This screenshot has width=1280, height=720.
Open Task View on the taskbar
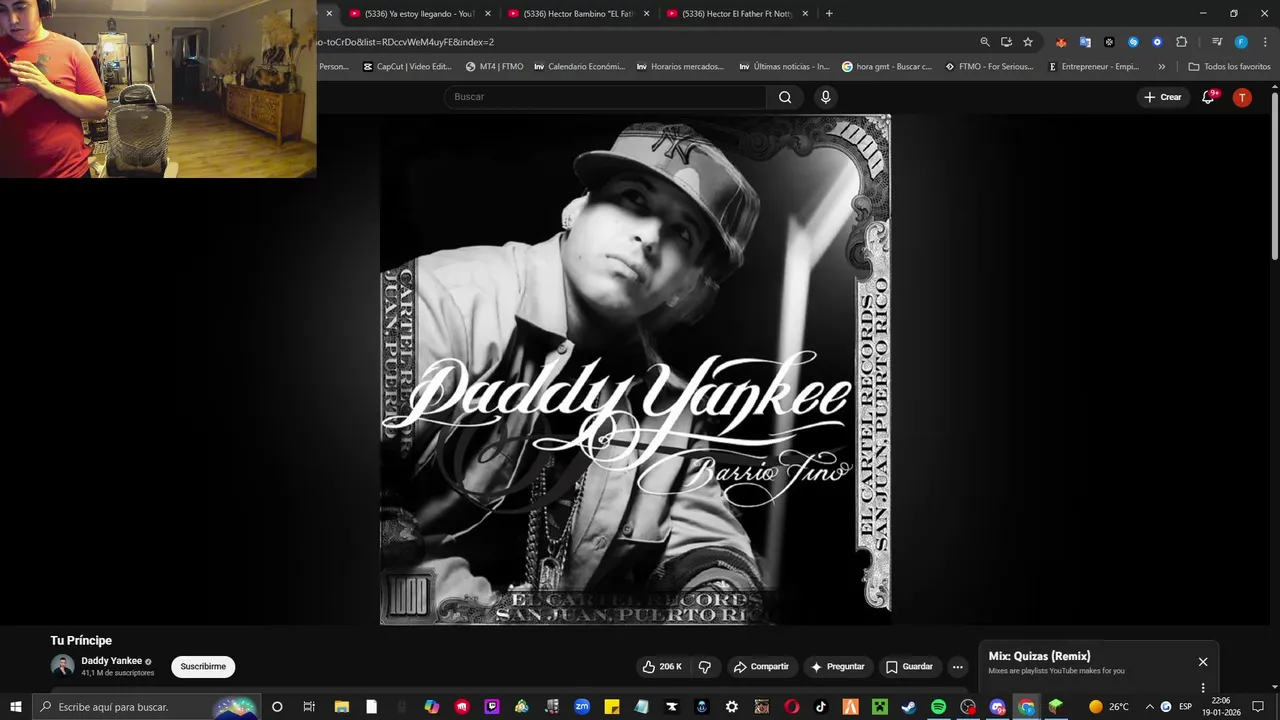[x=309, y=707]
